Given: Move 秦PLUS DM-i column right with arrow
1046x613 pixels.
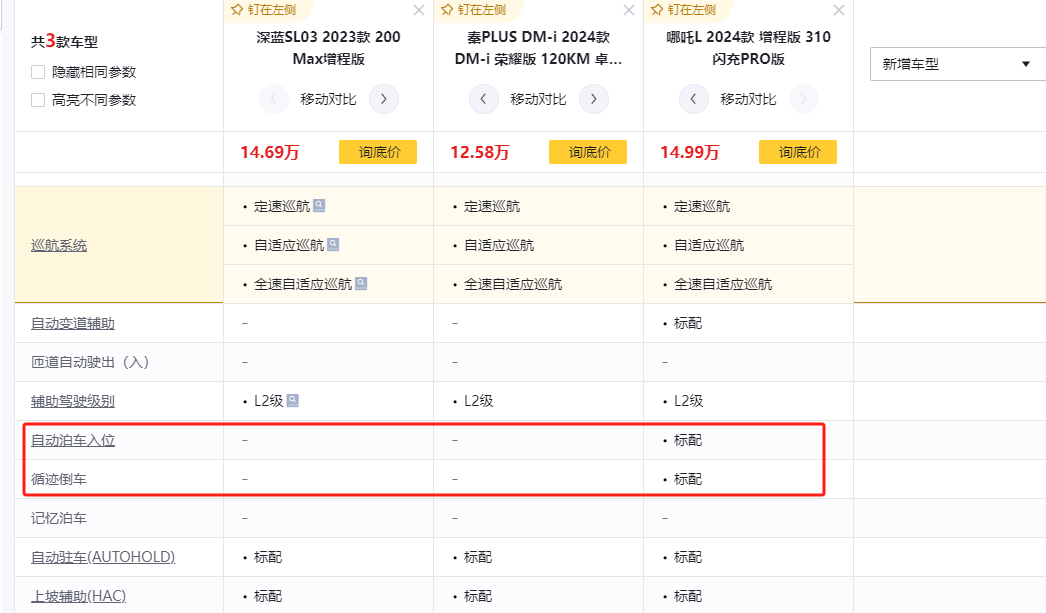Looking at the screenshot, I should (x=594, y=99).
